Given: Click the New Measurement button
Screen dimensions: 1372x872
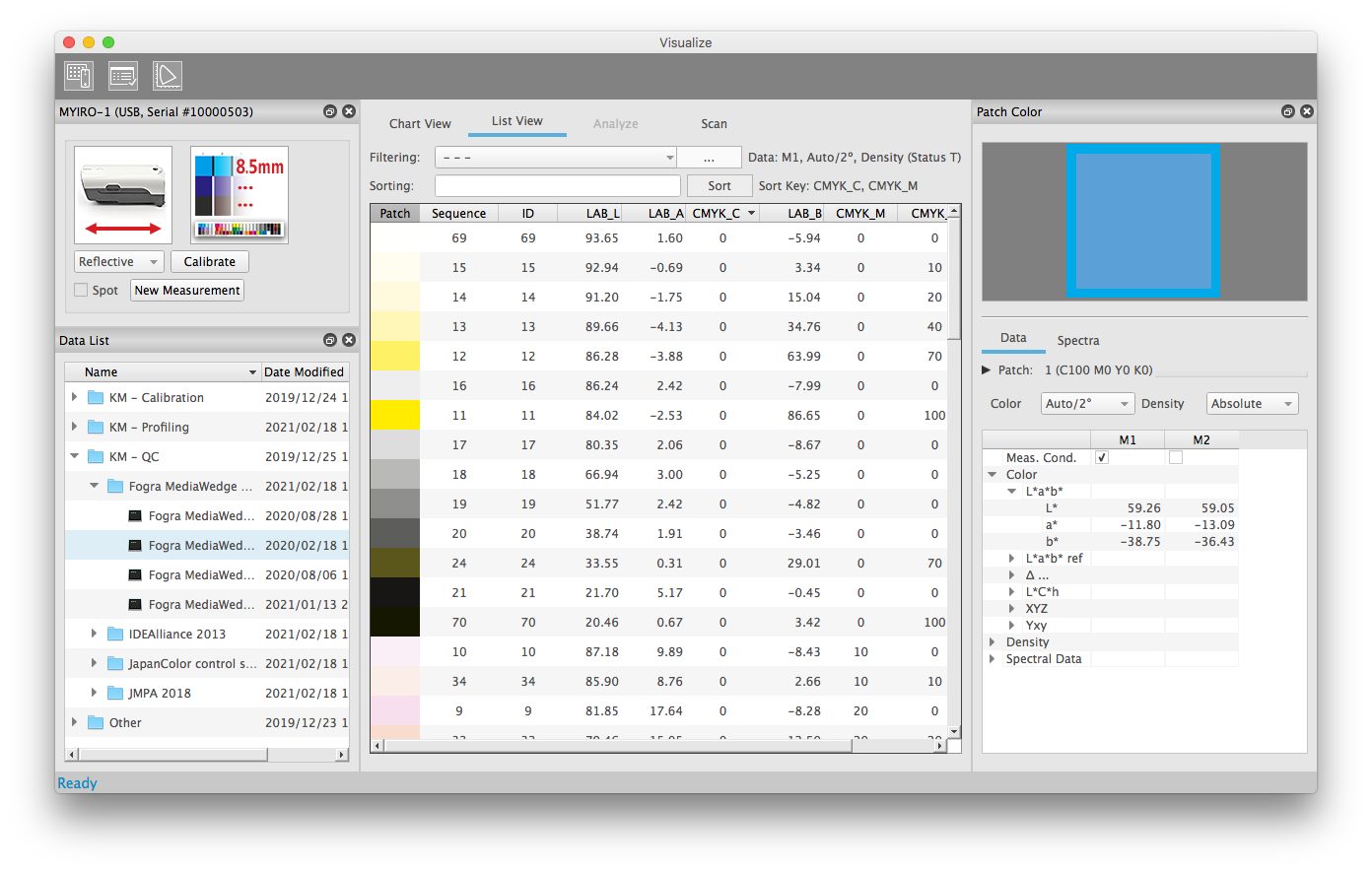Looking at the screenshot, I should (187, 291).
